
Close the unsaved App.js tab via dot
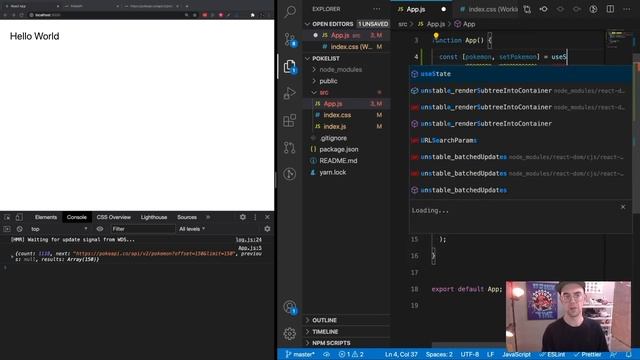[x=444, y=9]
